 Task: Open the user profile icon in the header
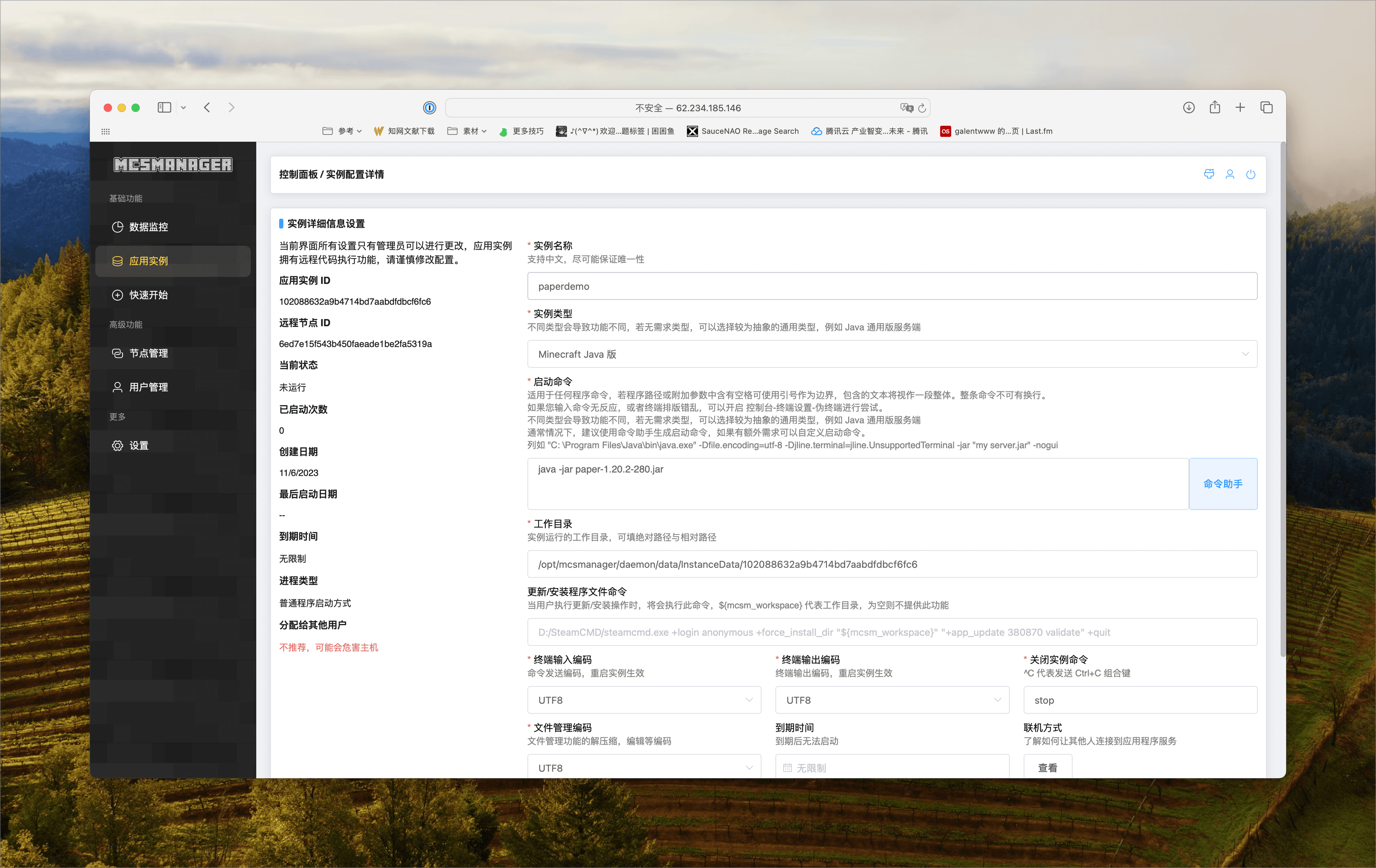click(x=1230, y=174)
